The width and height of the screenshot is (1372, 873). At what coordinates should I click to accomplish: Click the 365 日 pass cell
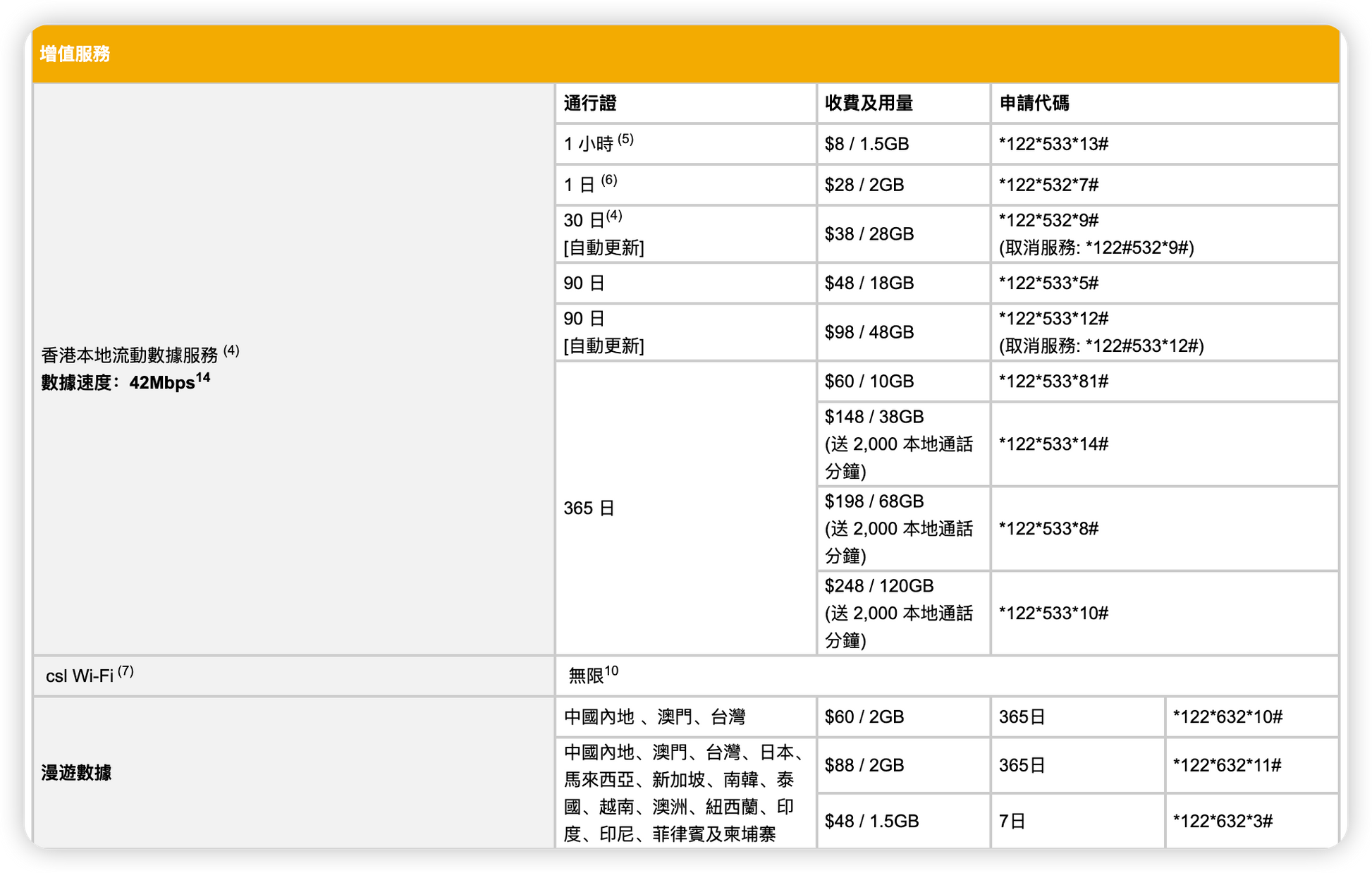(x=589, y=508)
